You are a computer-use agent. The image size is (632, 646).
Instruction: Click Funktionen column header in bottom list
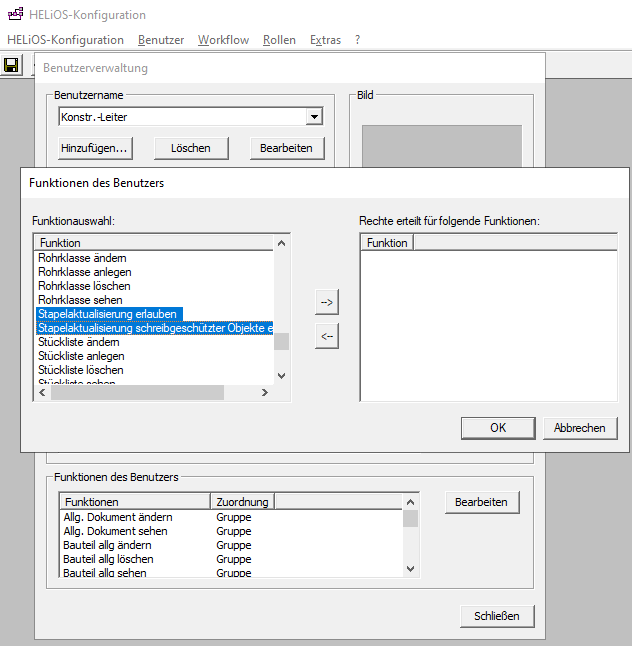(136, 502)
